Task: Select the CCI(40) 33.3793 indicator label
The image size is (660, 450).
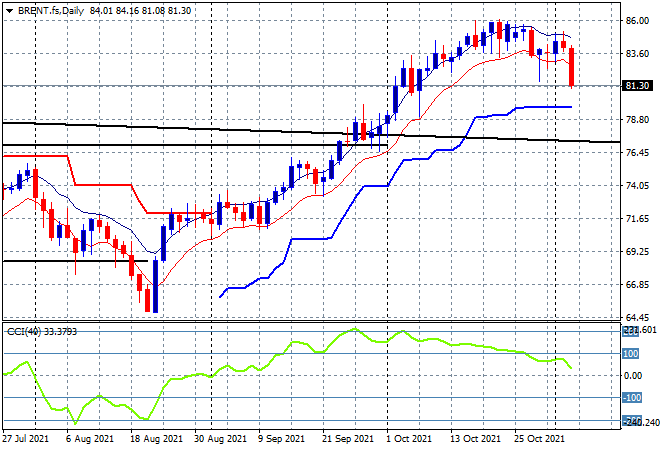Action: click(42, 332)
